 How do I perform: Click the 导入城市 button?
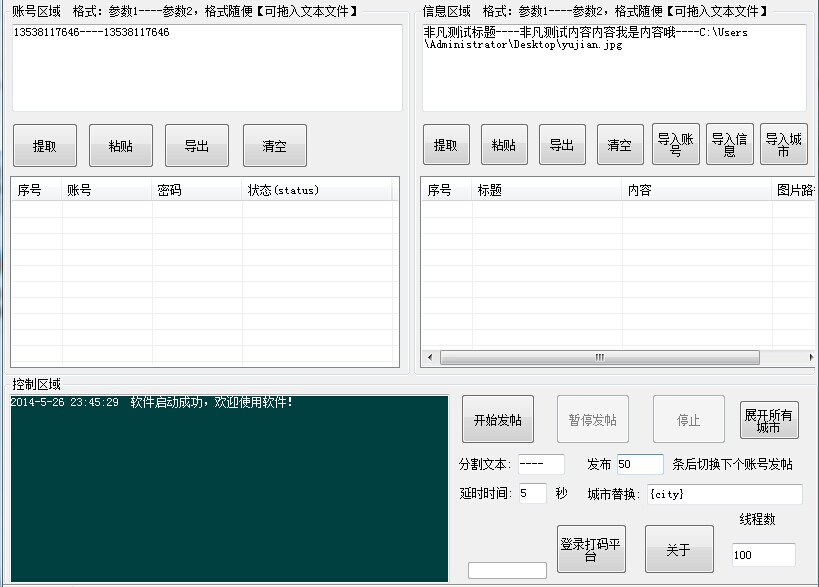(781, 145)
